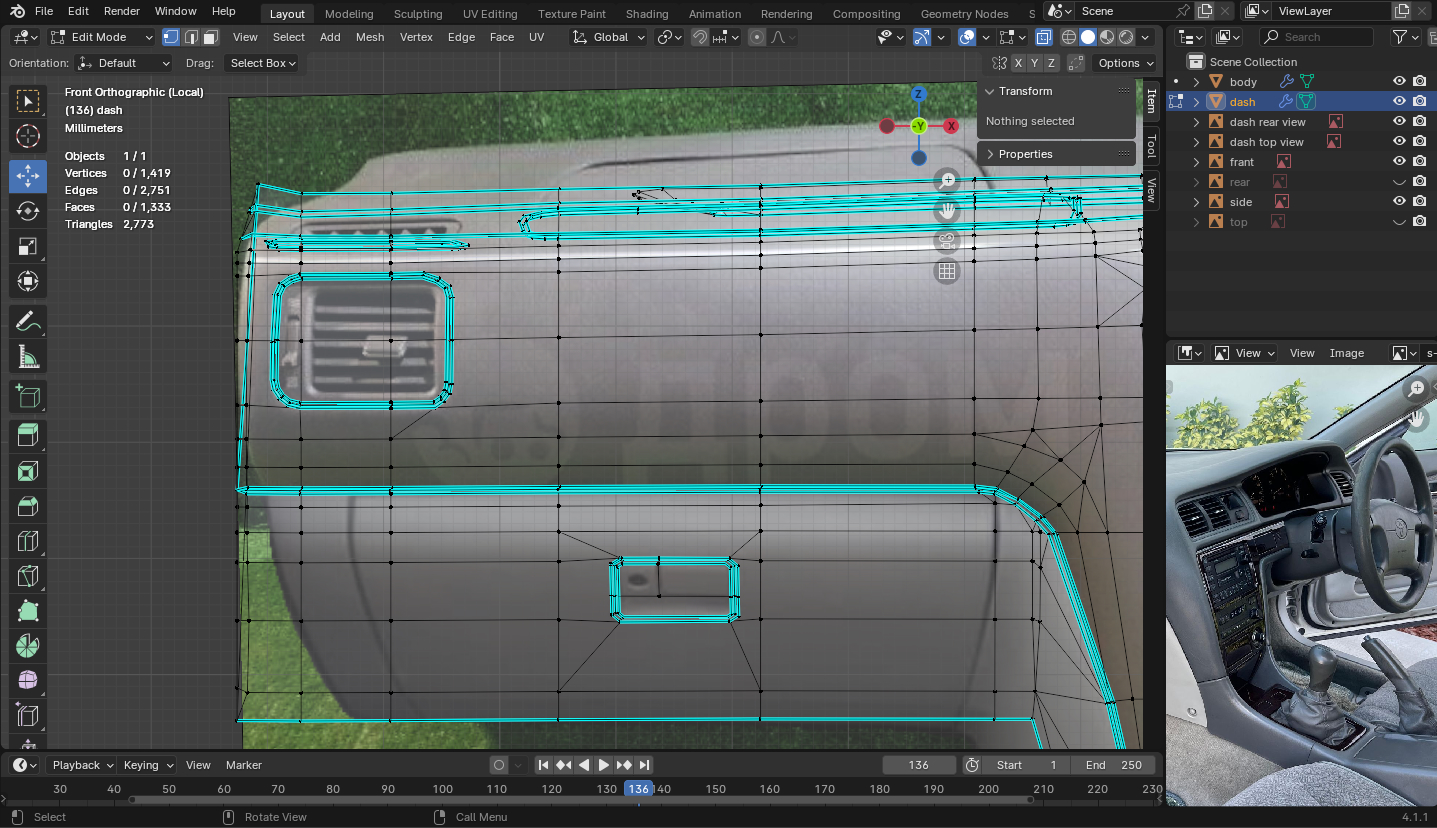Expand the Properties panel

coord(1025,154)
